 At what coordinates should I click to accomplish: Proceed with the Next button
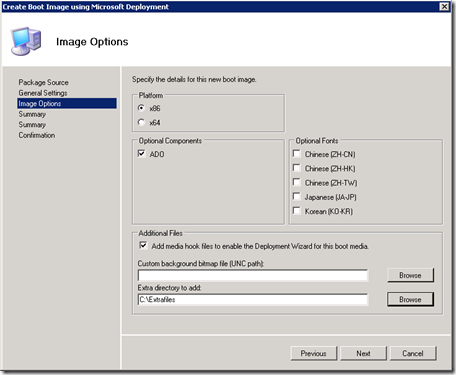363,353
